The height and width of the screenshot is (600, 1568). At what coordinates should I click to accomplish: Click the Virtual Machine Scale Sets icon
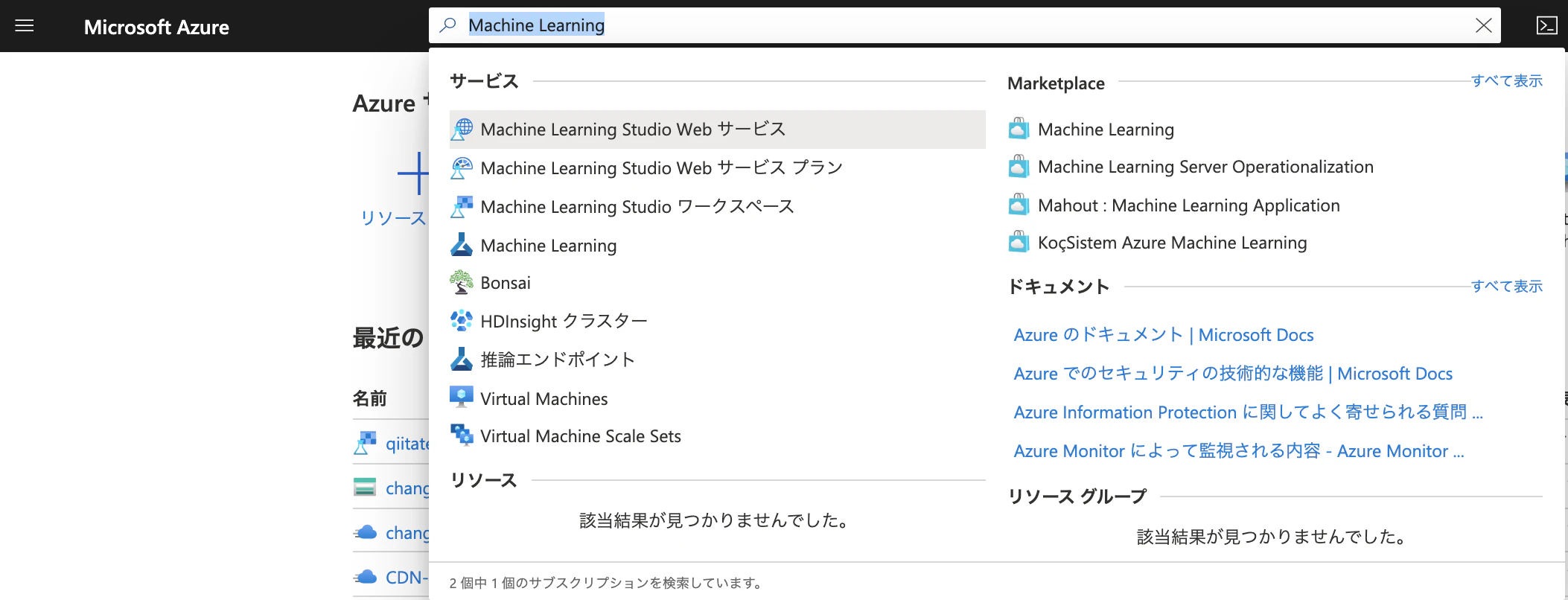[x=462, y=435]
